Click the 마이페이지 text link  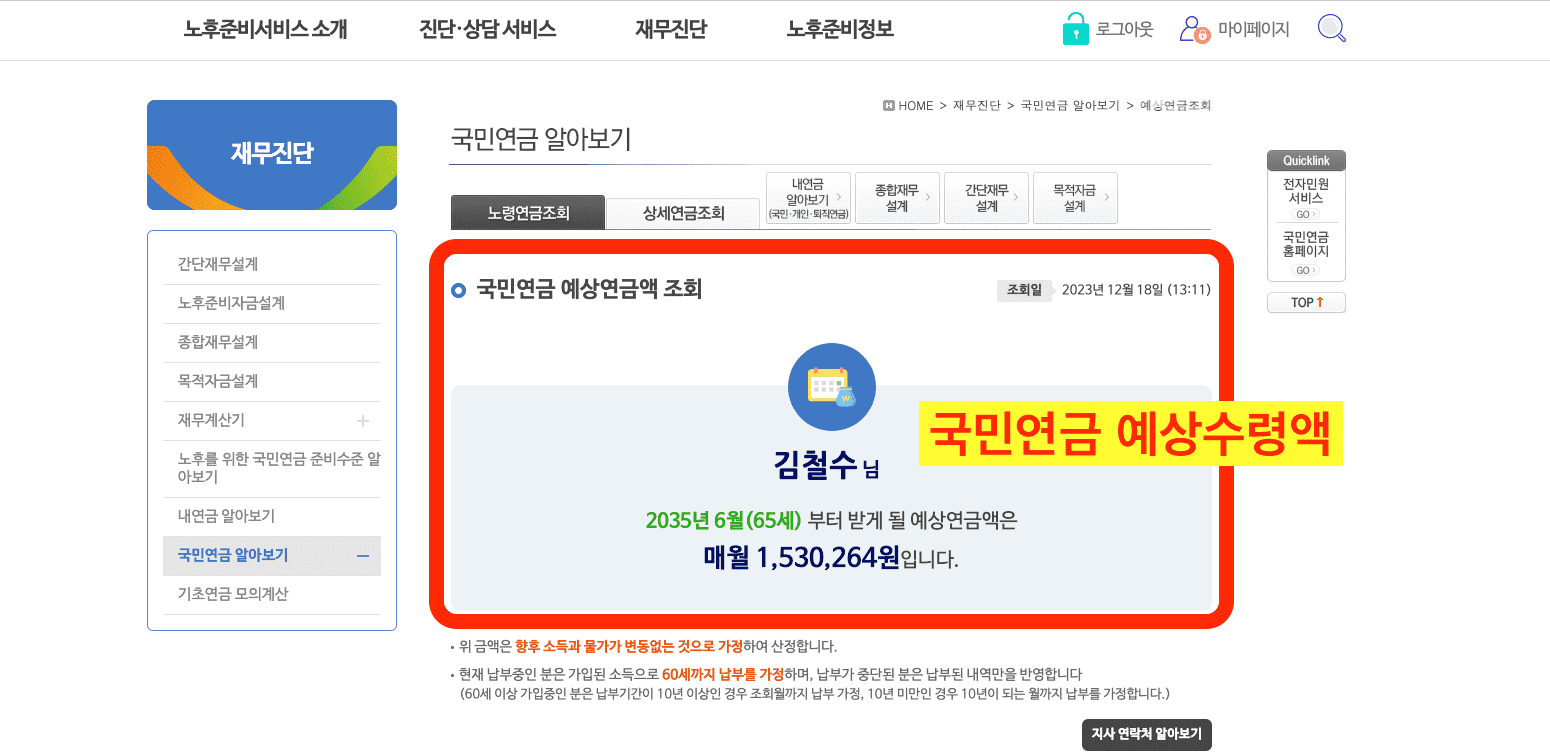(1254, 30)
